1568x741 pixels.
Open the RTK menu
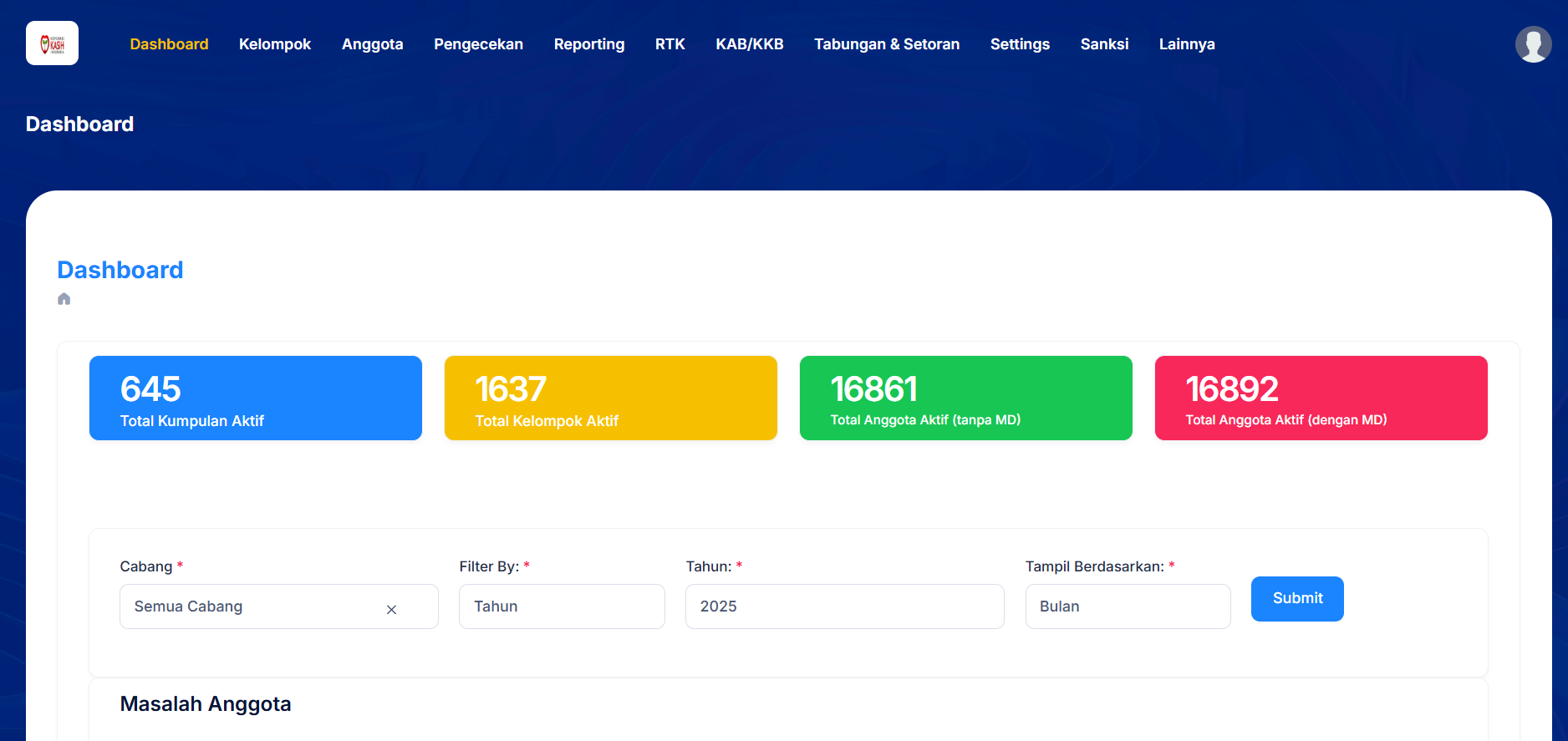pyautogui.click(x=670, y=44)
